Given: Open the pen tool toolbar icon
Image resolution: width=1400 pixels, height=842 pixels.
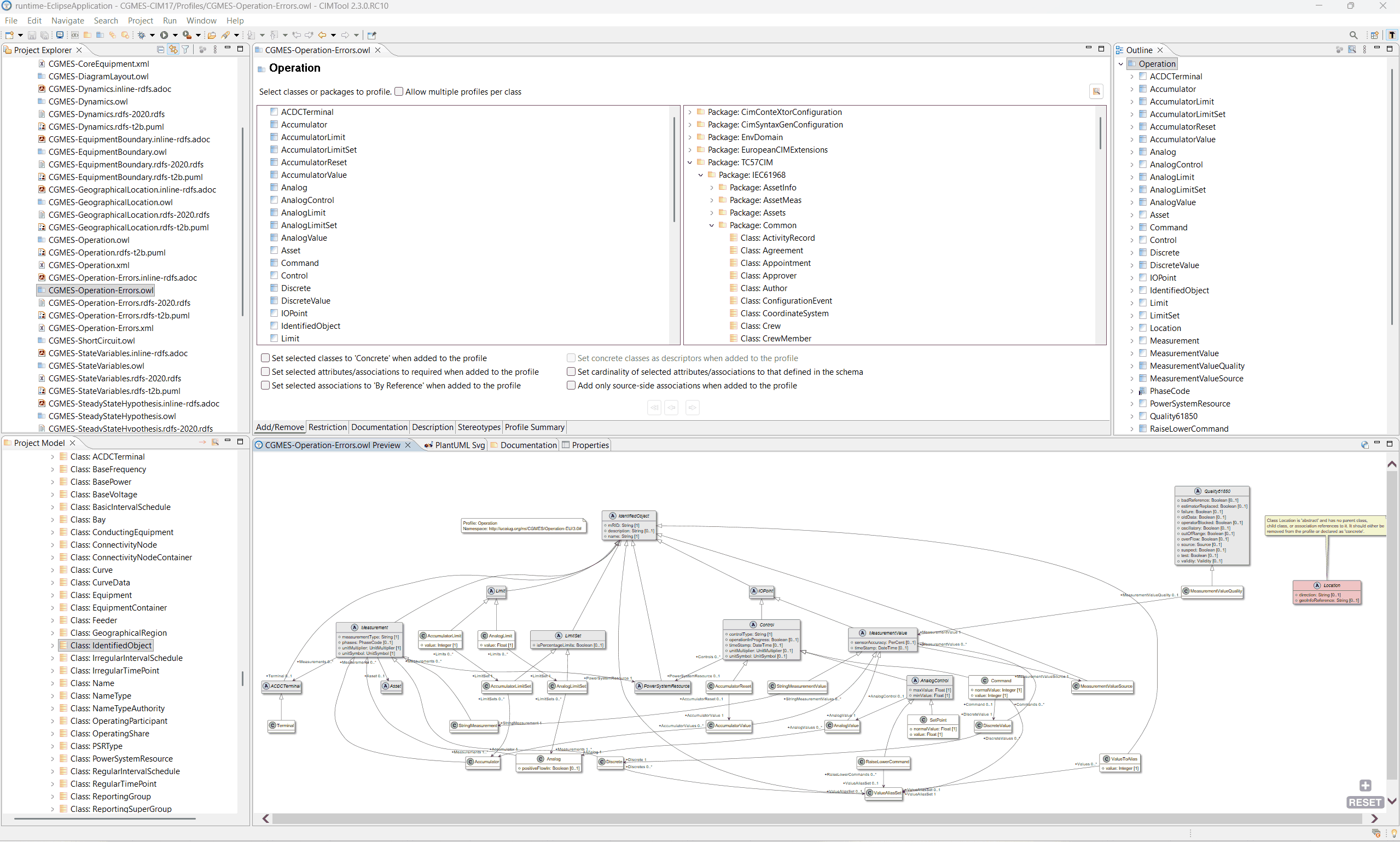Looking at the screenshot, I should [x=226, y=35].
